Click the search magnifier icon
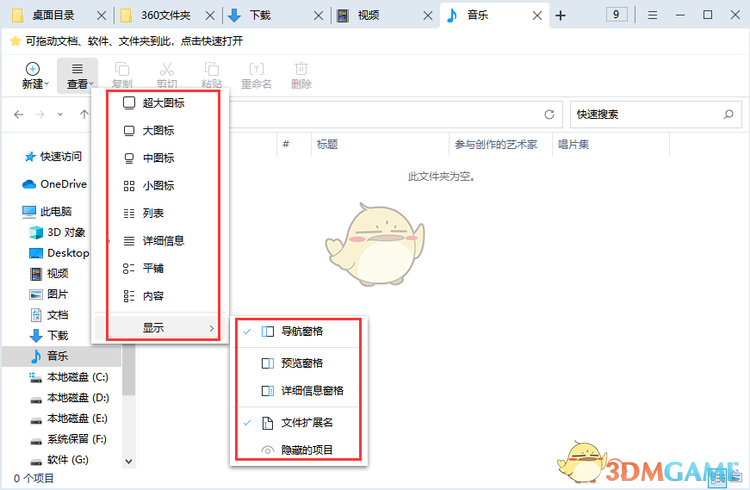 pyautogui.click(x=728, y=114)
